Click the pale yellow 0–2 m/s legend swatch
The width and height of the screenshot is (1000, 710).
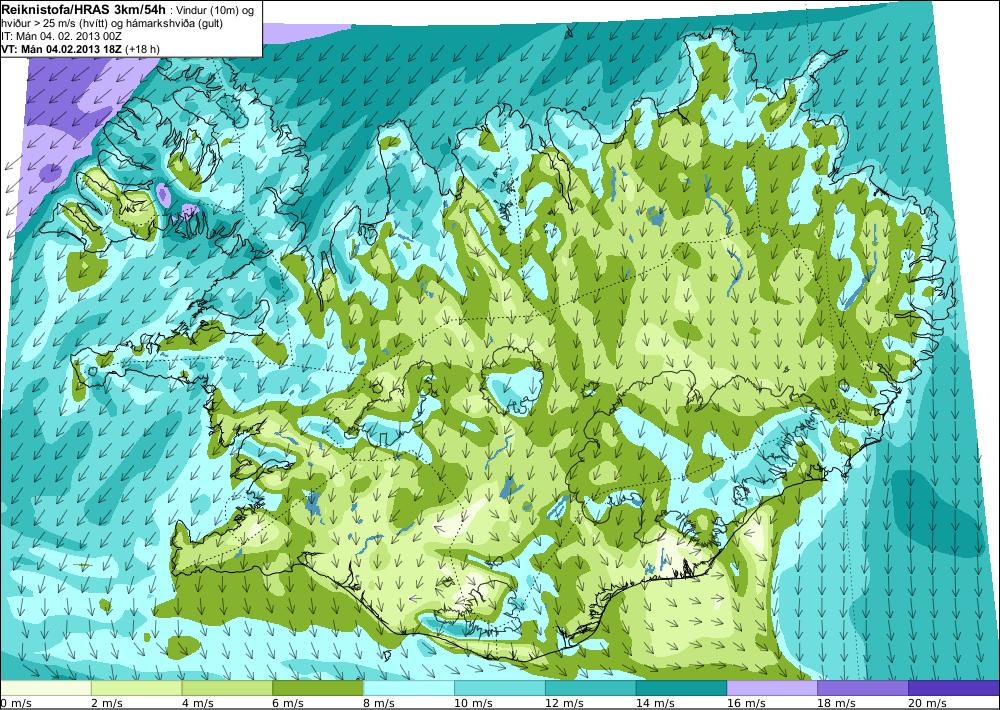[x=46, y=688]
